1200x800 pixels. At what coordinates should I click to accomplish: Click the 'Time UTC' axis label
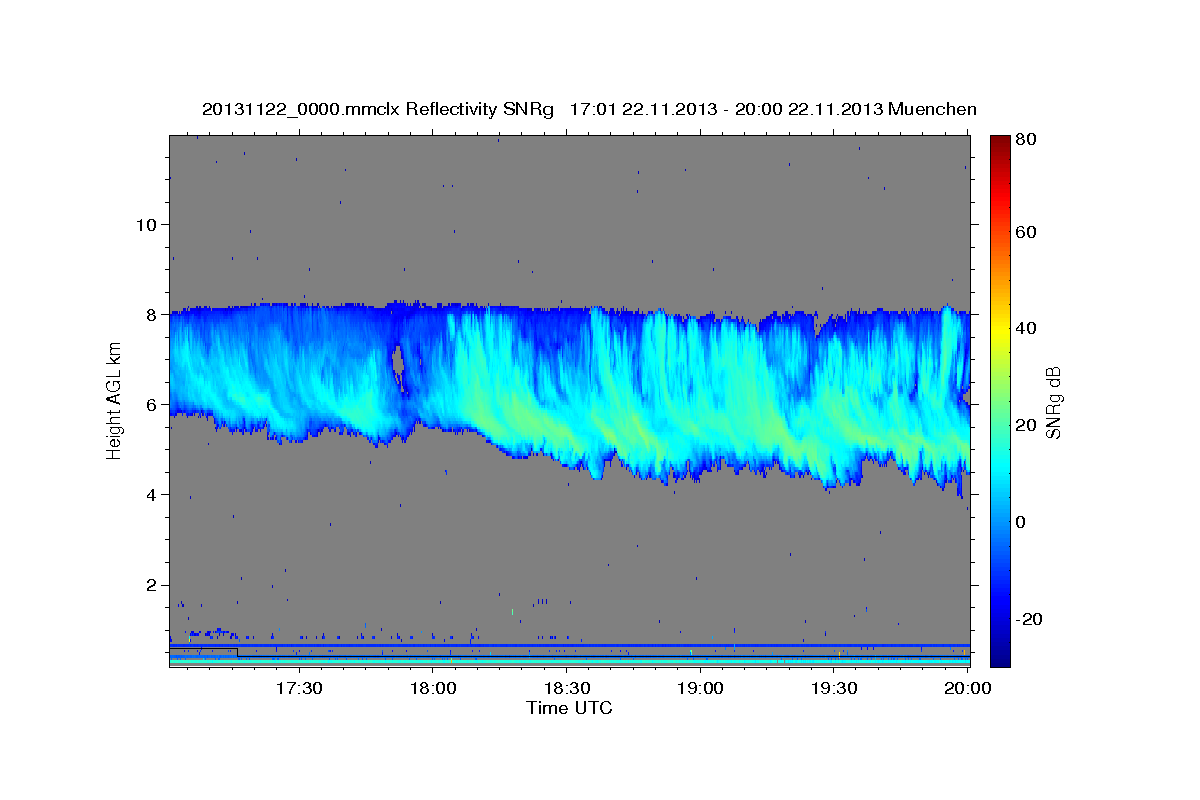(x=569, y=708)
